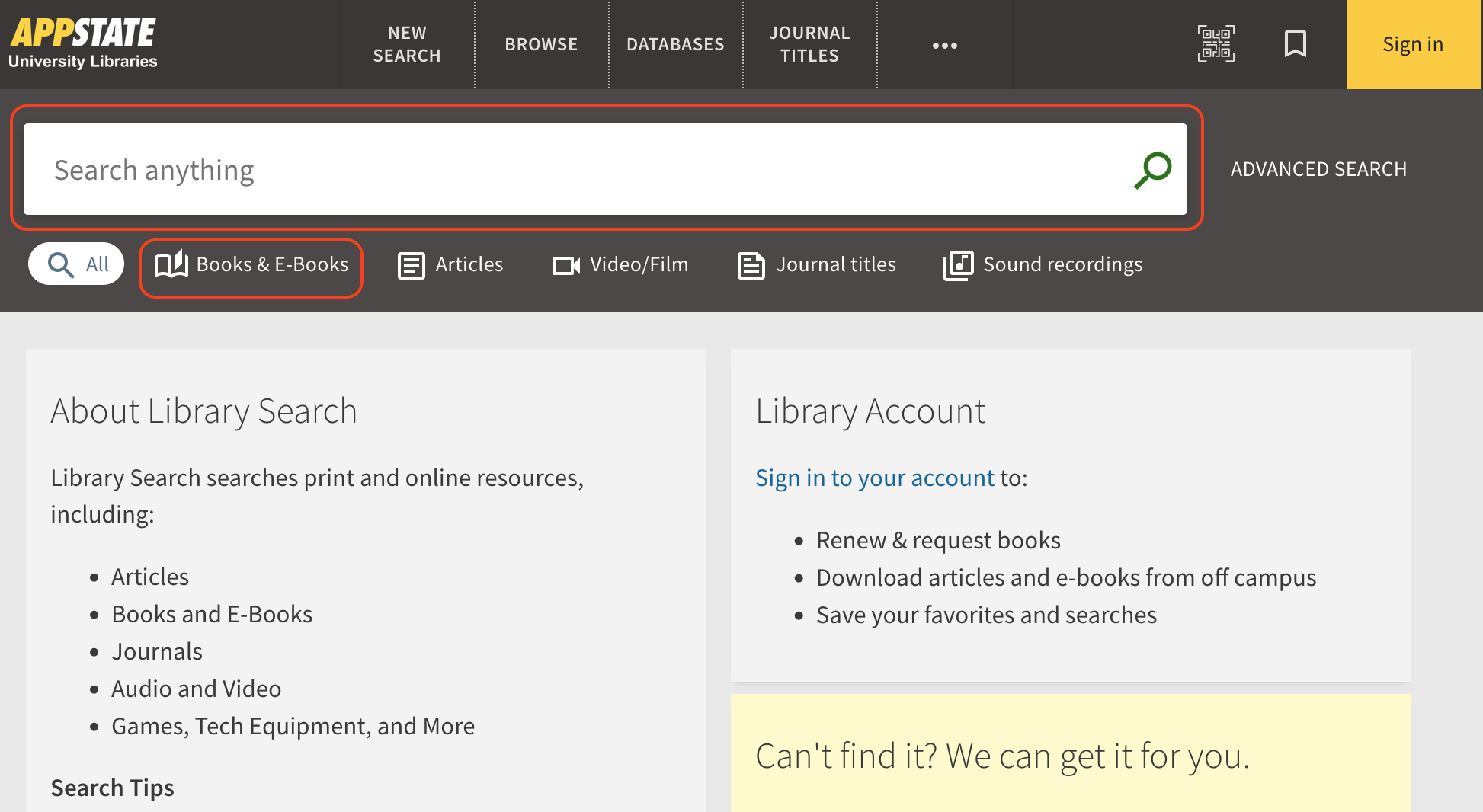Open New Search in top navigation
The height and width of the screenshot is (812, 1483).
point(407,44)
